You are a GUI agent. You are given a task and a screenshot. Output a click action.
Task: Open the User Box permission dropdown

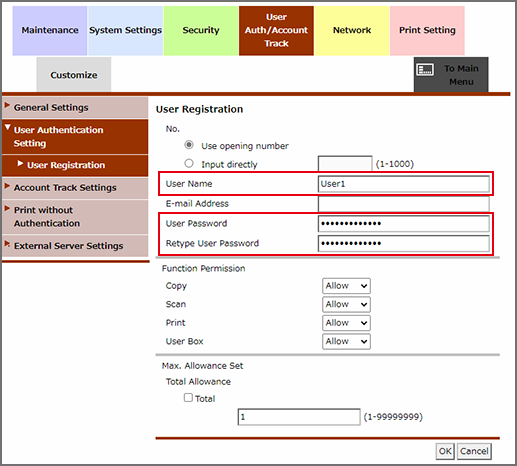coord(346,341)
